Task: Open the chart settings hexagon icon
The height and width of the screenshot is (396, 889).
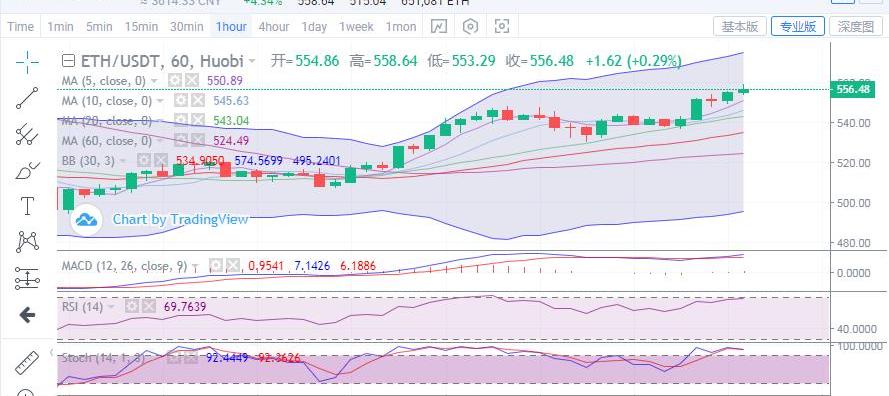Action: (x=471, y=27)
